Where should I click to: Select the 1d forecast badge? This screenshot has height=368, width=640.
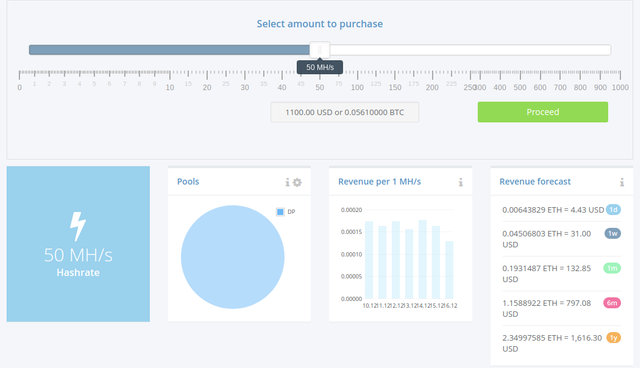click(613, 210)
